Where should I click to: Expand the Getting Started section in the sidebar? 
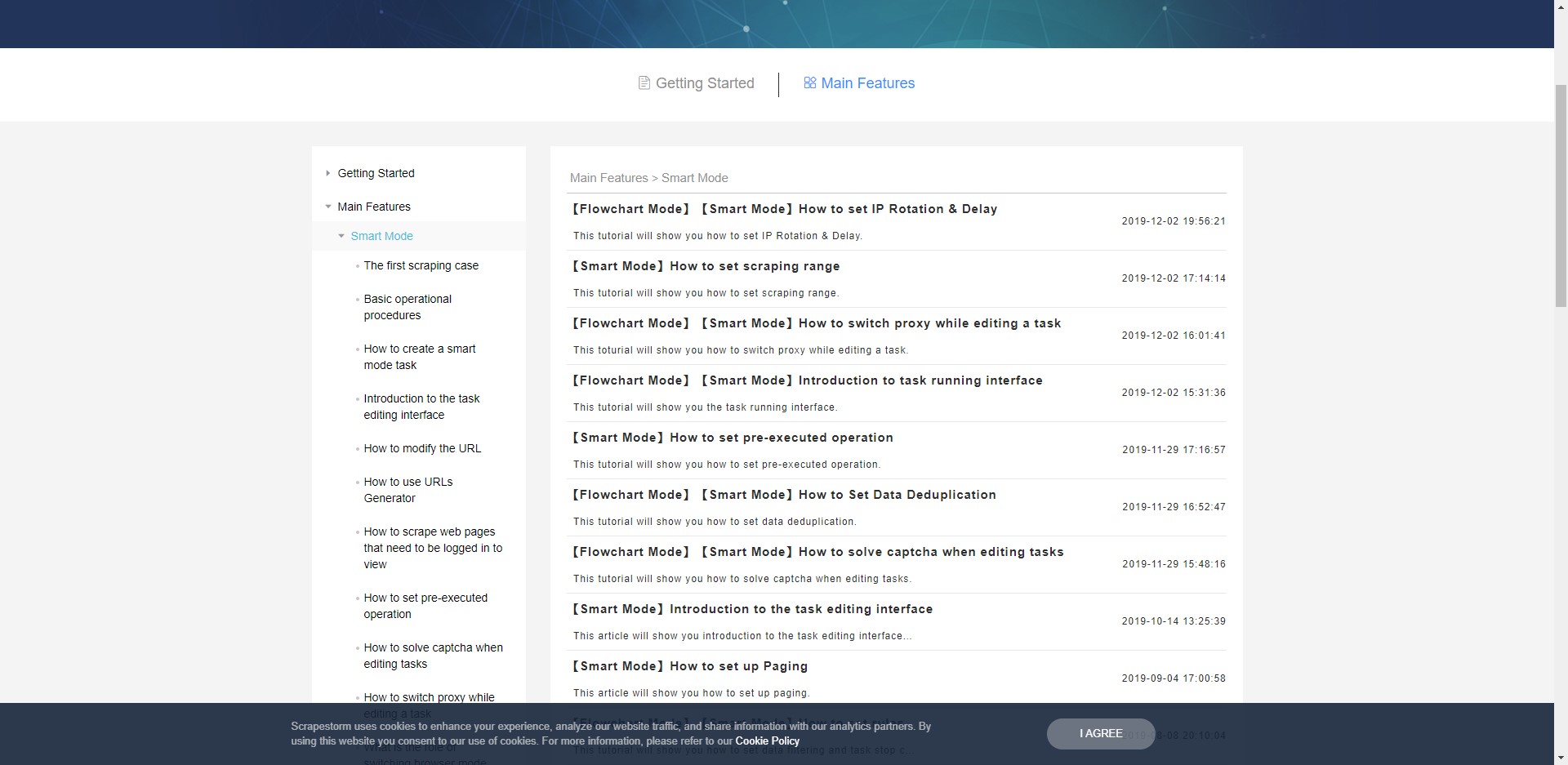click(329, 173)
